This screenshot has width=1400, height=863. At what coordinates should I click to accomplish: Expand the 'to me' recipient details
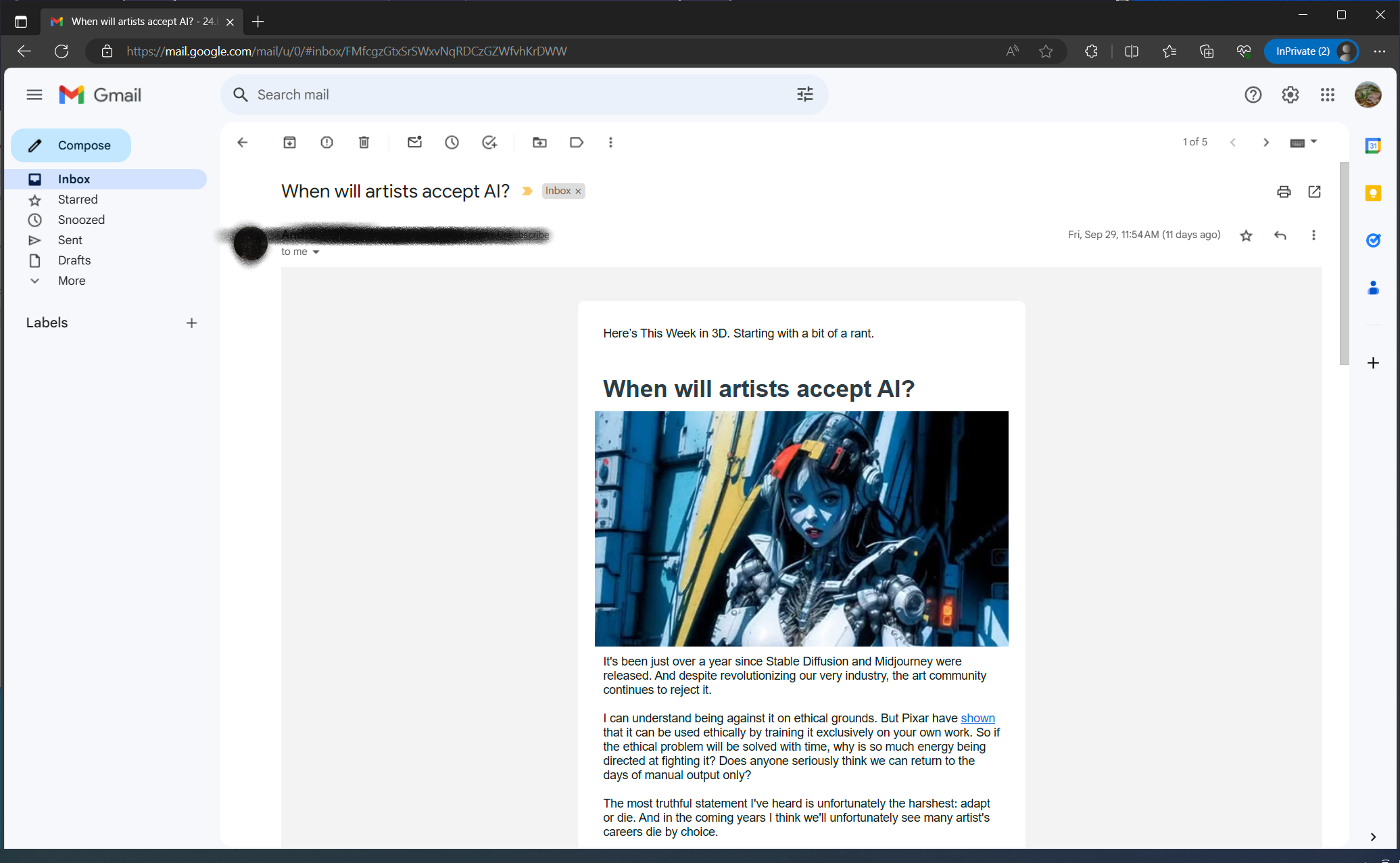[x=316, y=252]
